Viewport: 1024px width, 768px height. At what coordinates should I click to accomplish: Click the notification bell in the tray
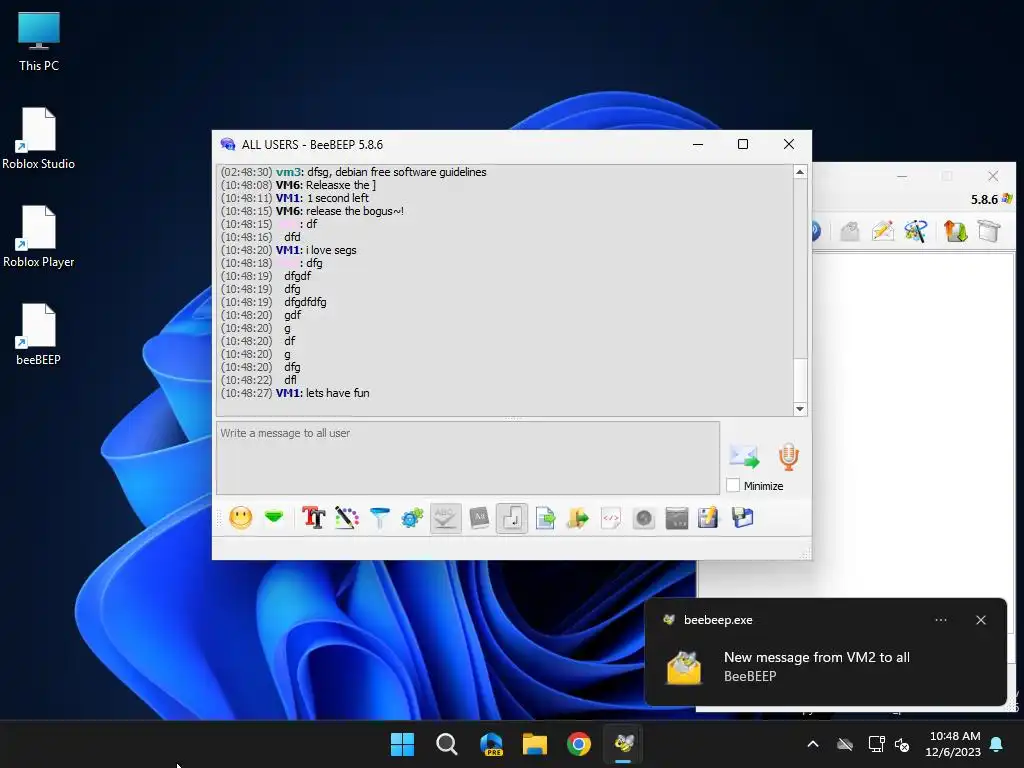(x=997, y=744)
